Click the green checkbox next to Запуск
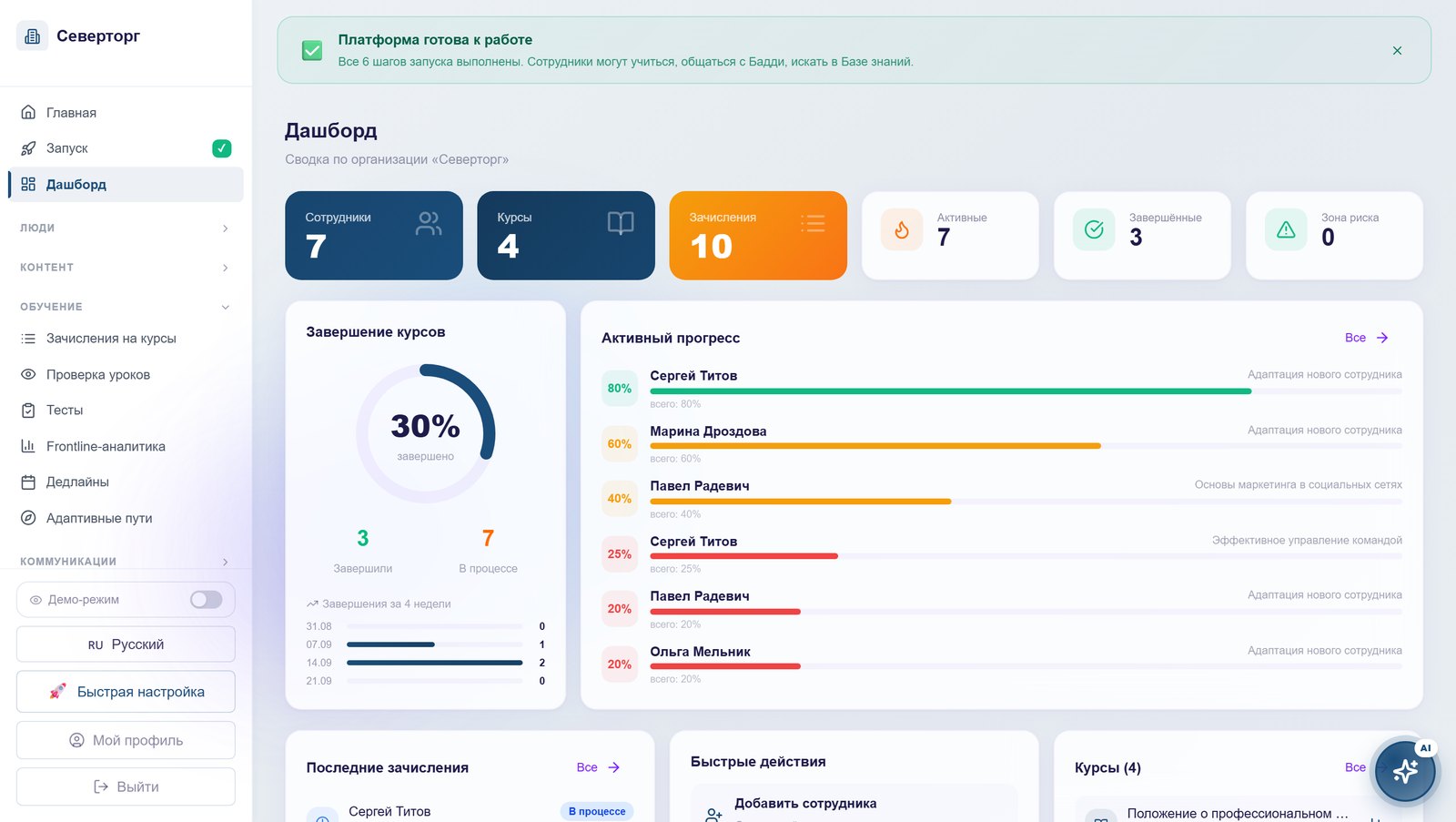 222,148
